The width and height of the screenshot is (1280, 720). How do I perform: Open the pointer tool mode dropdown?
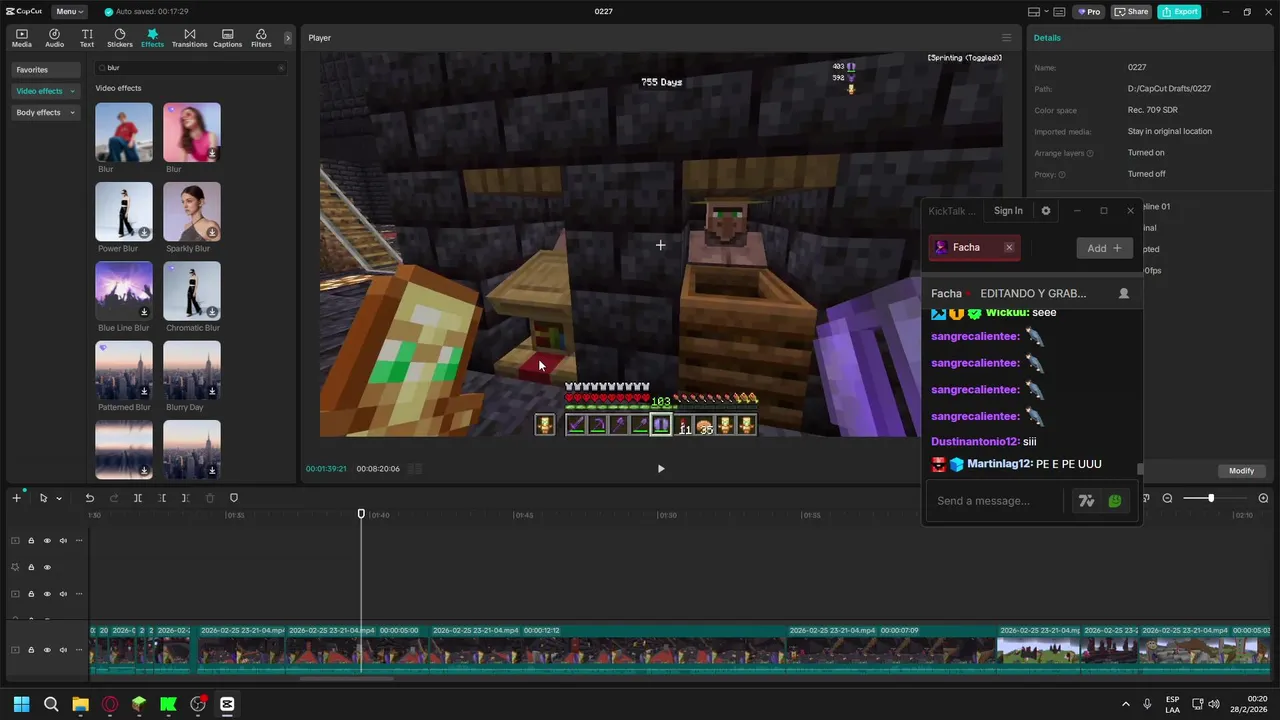pyautogui.click(x=59, y=498)
